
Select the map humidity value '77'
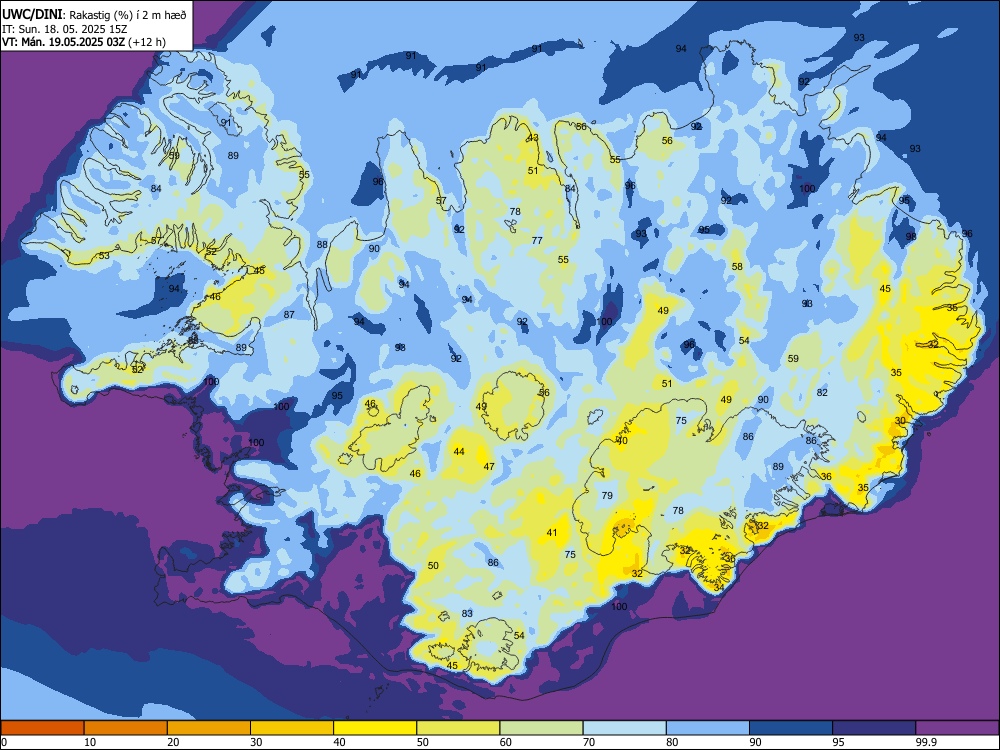tap(537, 240)
